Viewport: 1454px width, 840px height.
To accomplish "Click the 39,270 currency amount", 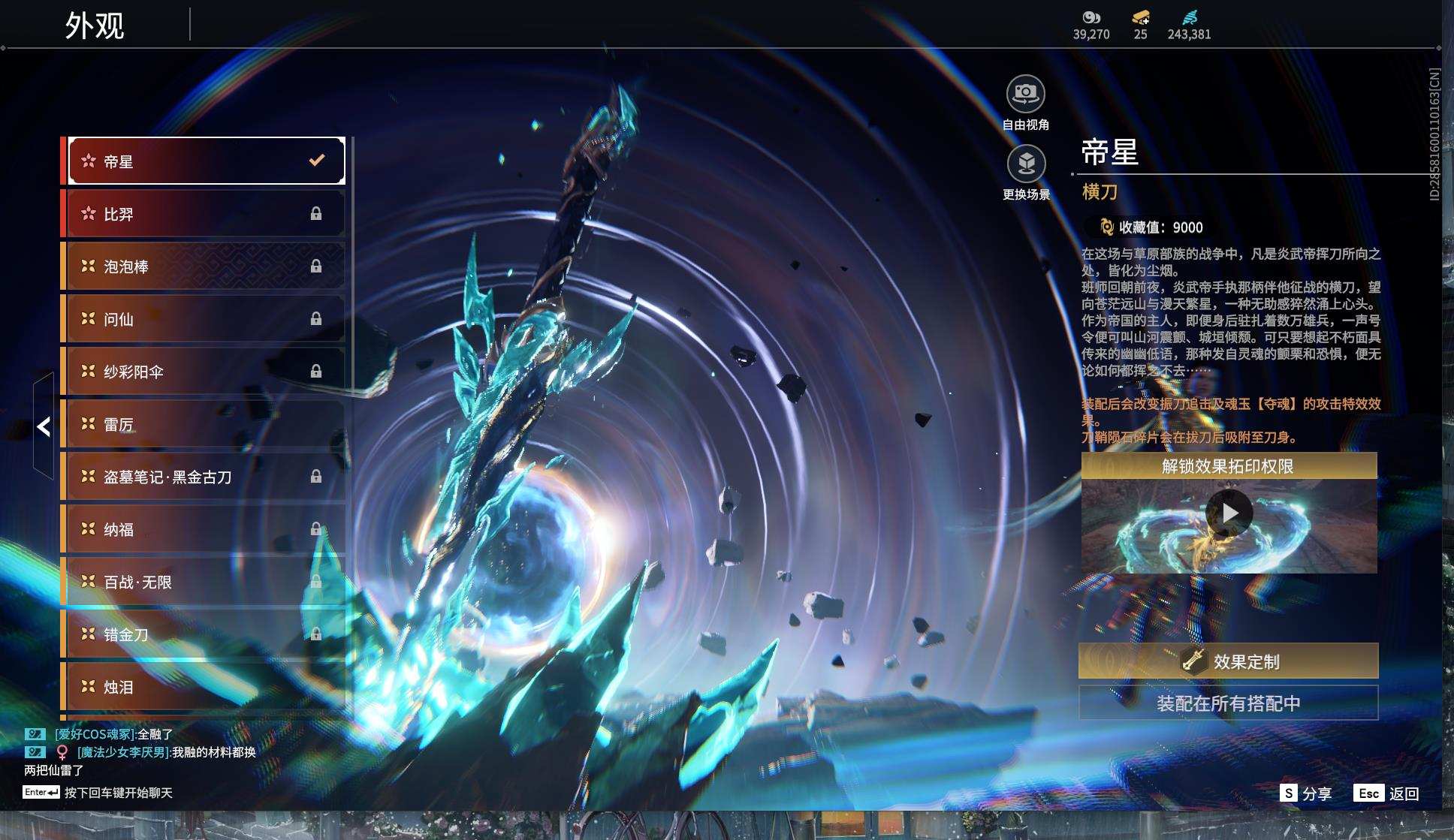I will click(x=1091, y=35).
